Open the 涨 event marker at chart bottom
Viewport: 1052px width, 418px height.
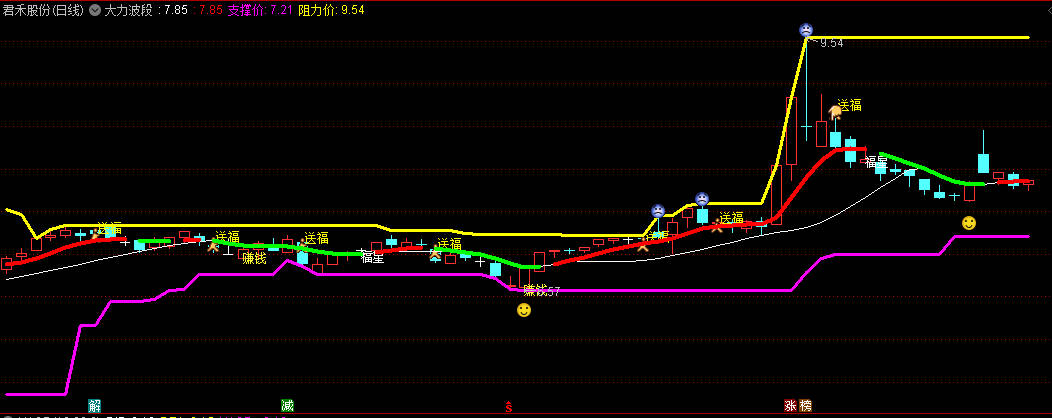coord(790,405)
